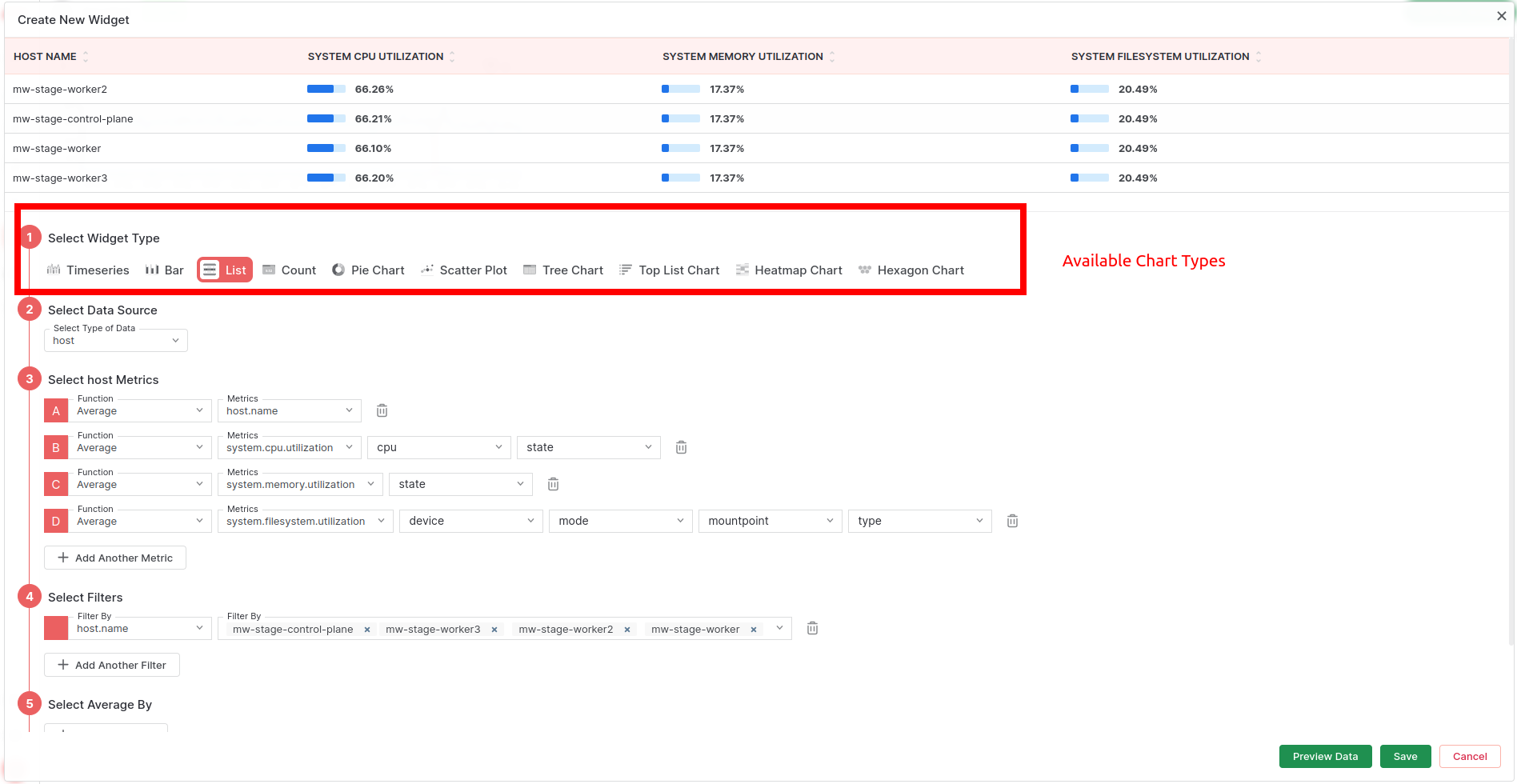The width and height of the screenshot is (1517, 784).
Task: Remove mw-stage-control-plane filter tag
Action: point(367,630)
